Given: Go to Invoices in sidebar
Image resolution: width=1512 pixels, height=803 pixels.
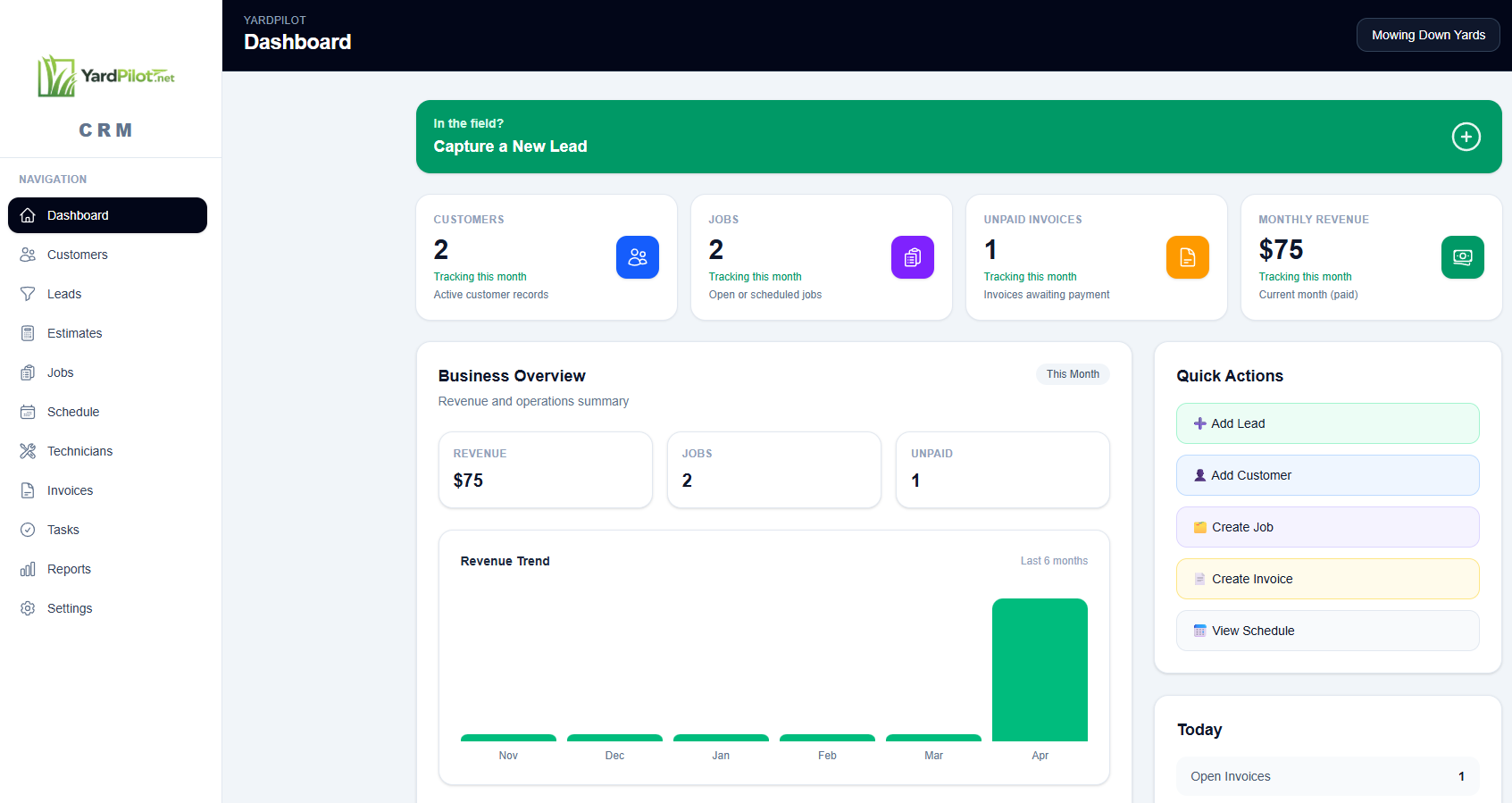Looking at the screenshot, I should (107, 490).
